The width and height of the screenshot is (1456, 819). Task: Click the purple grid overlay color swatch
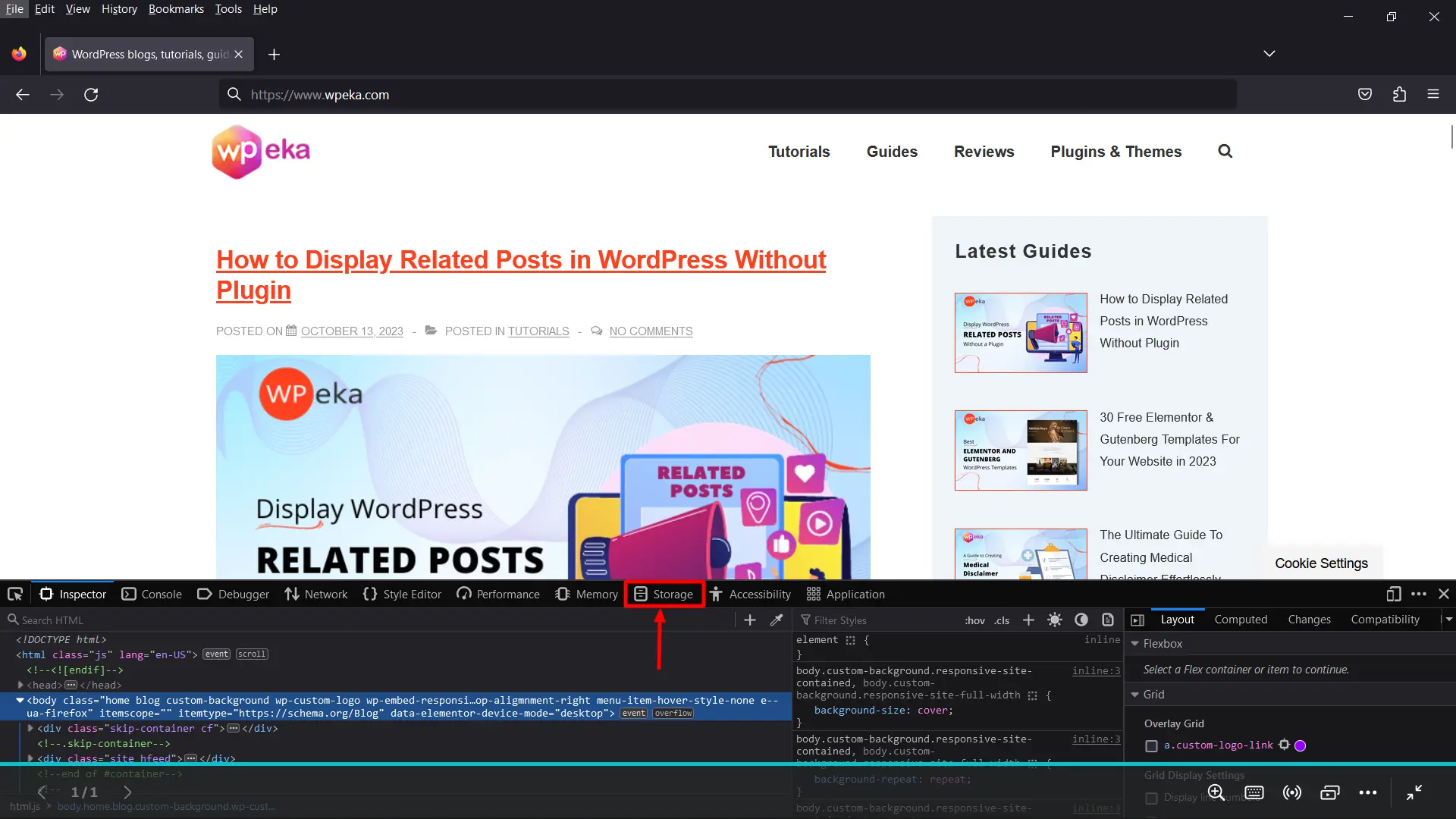point(1300,745)
